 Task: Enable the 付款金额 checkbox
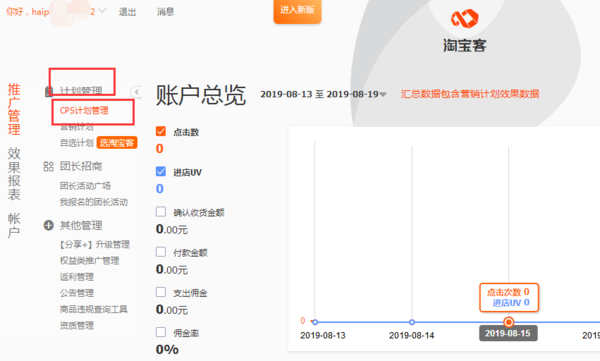tap(161, 252)
